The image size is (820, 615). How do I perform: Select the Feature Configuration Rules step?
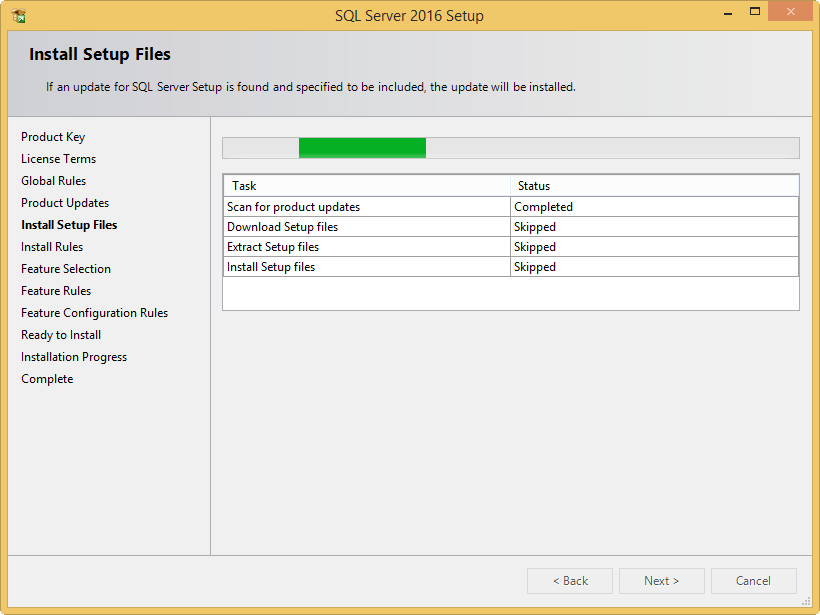pos(95,313)
